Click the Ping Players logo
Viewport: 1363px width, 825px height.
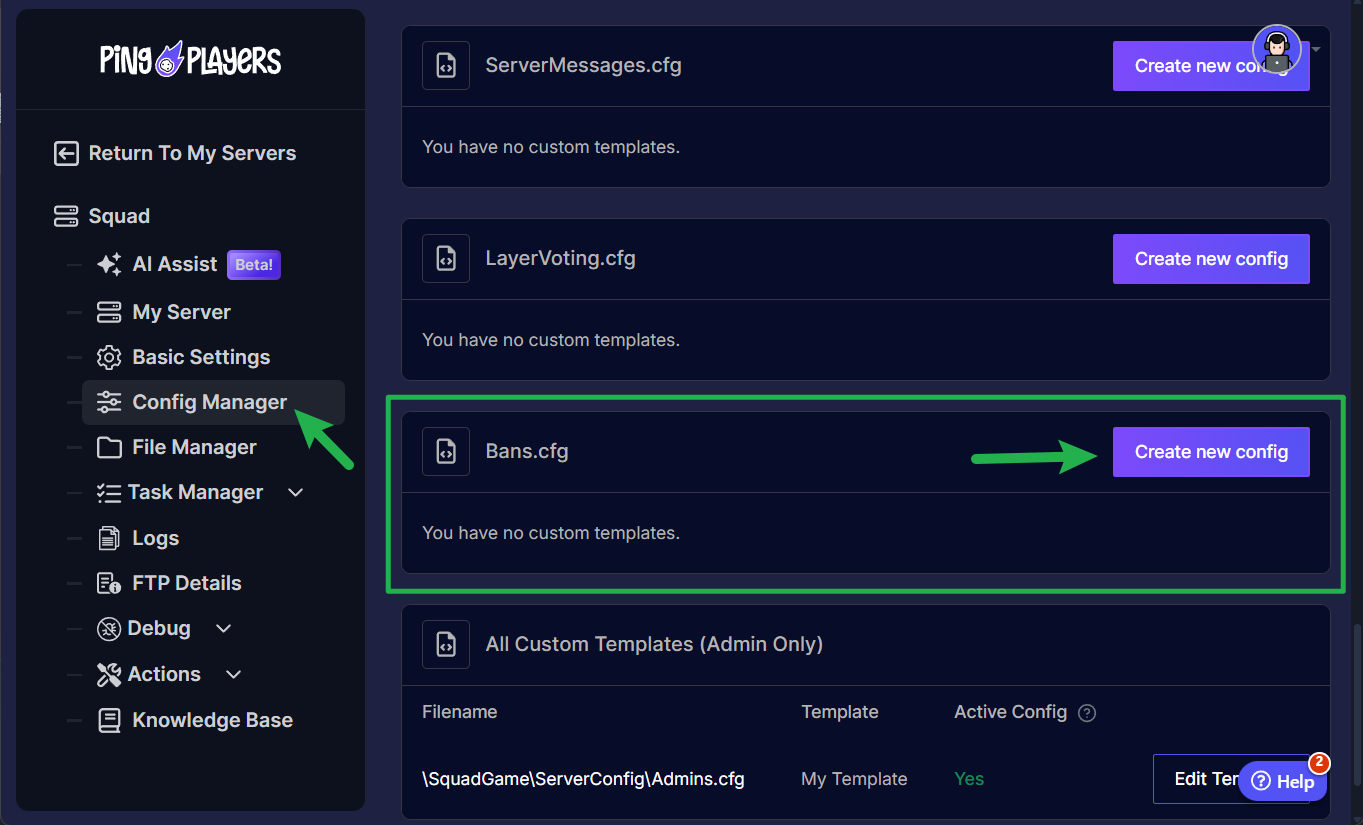[190, 59]
